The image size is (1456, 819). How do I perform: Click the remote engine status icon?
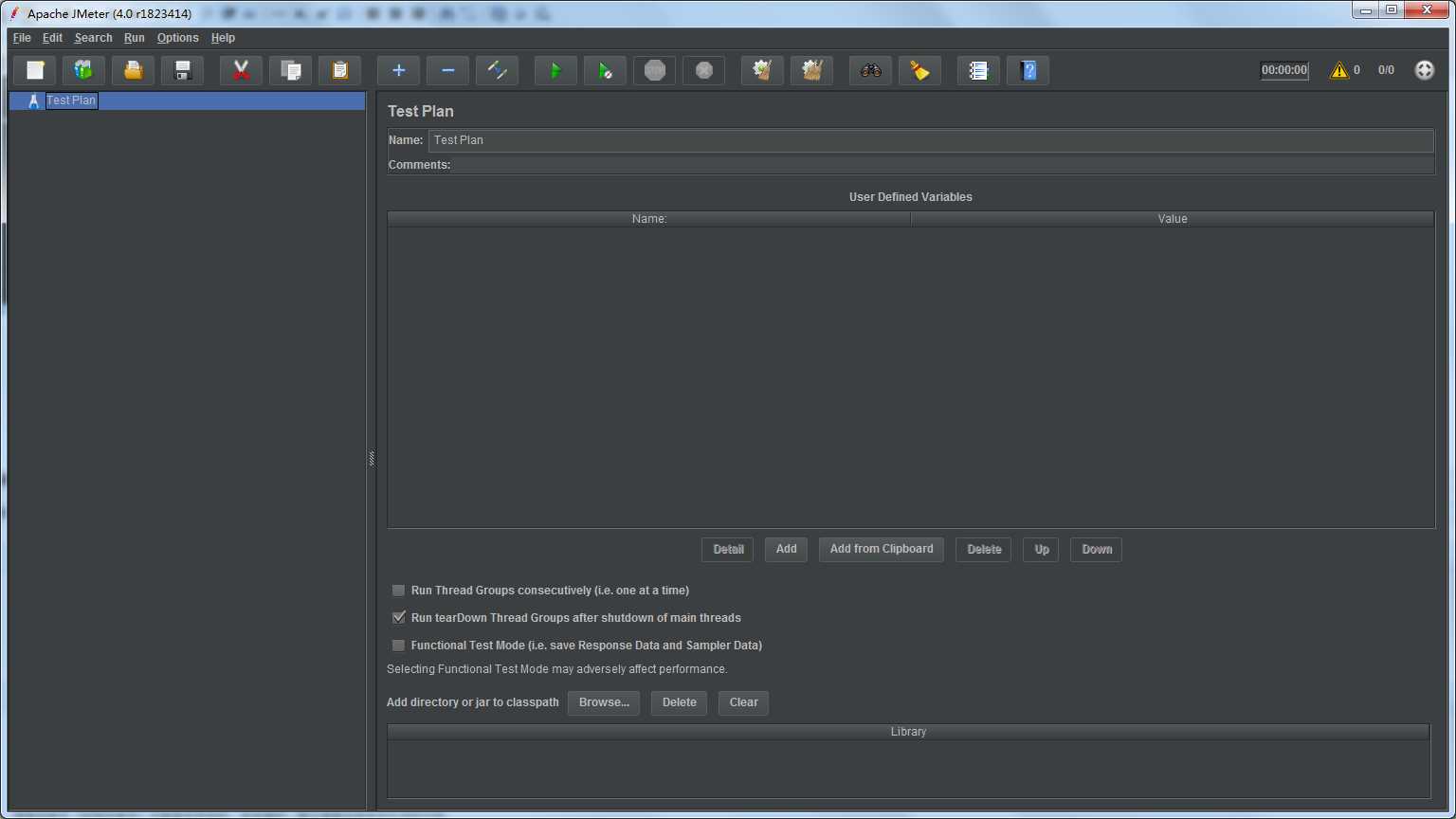[x=1425, y=70]
